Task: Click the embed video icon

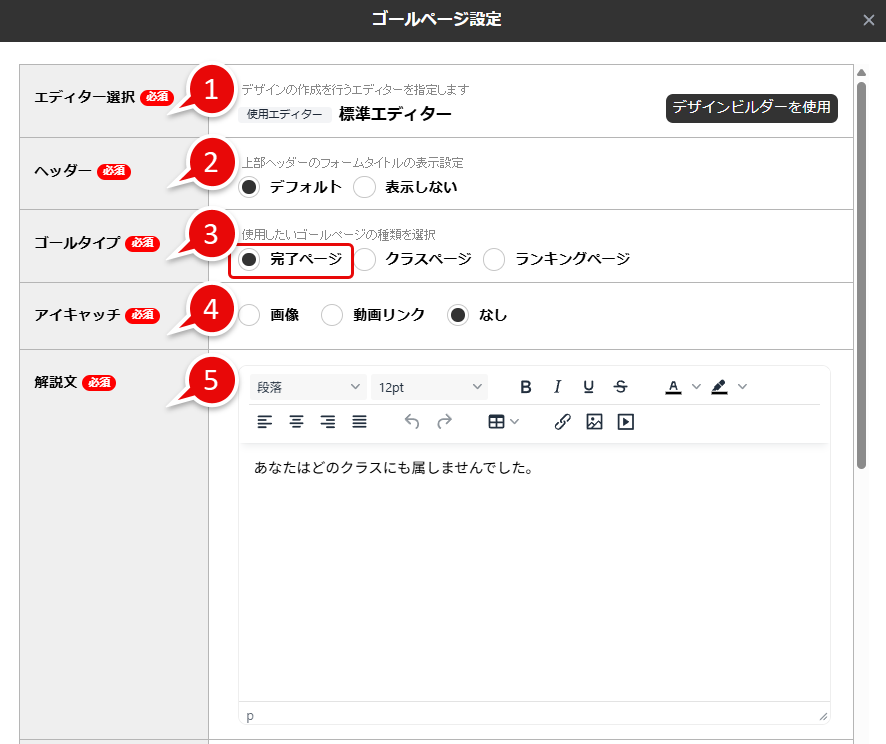Action: click(x=625, y=421)
